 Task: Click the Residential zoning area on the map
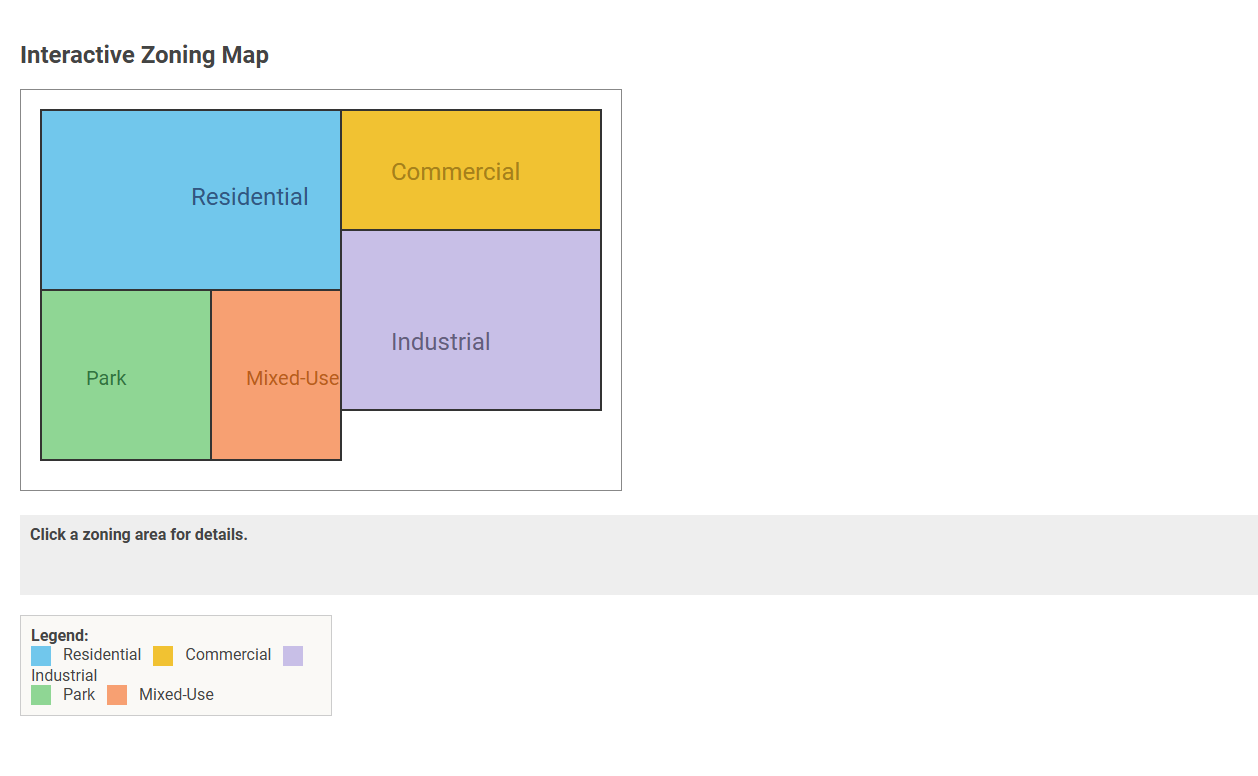190,197
